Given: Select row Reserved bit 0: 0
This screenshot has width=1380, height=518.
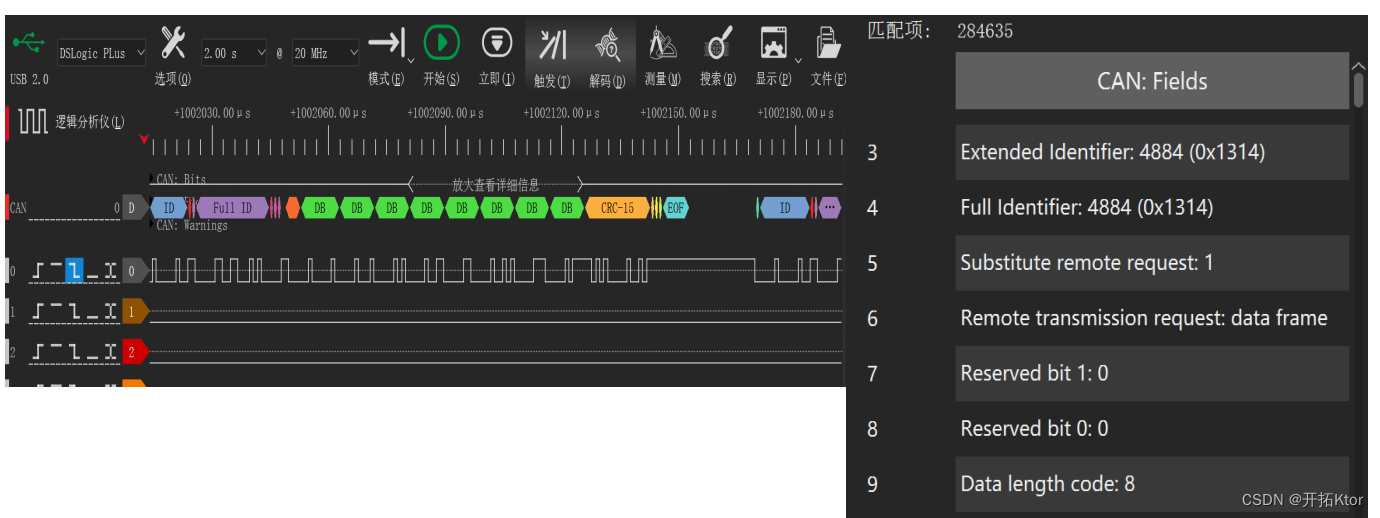Looking at the screenshot, I should tap(1152, 428).
